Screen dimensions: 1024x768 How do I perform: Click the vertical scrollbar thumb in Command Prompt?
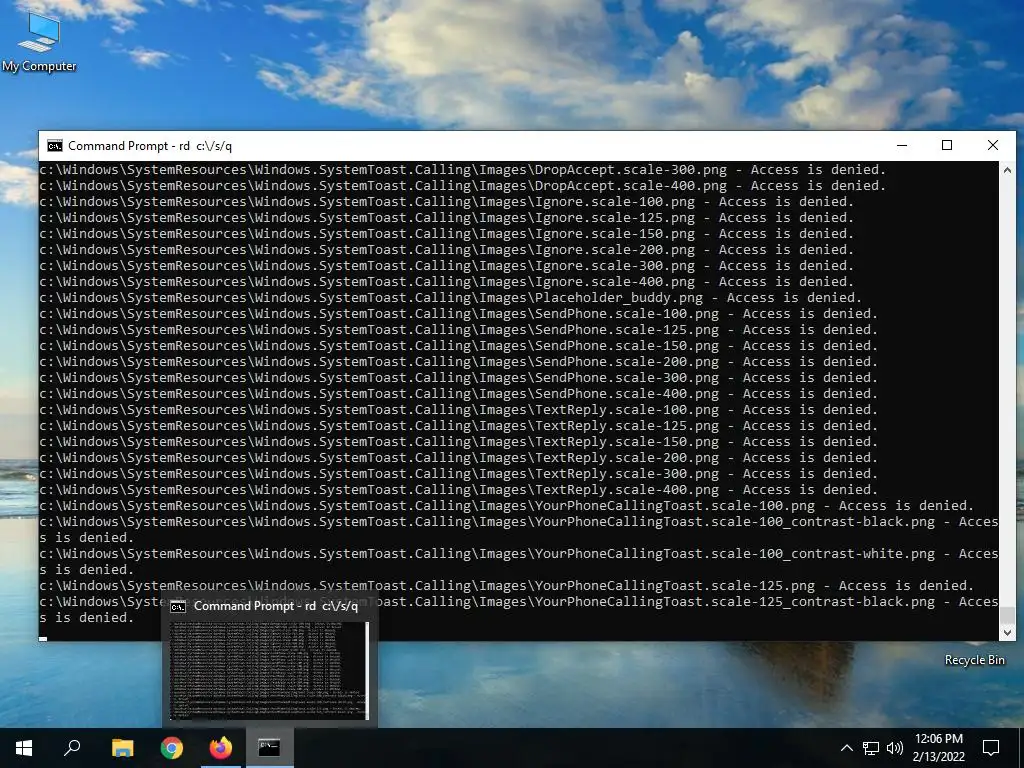[1007, 615]
